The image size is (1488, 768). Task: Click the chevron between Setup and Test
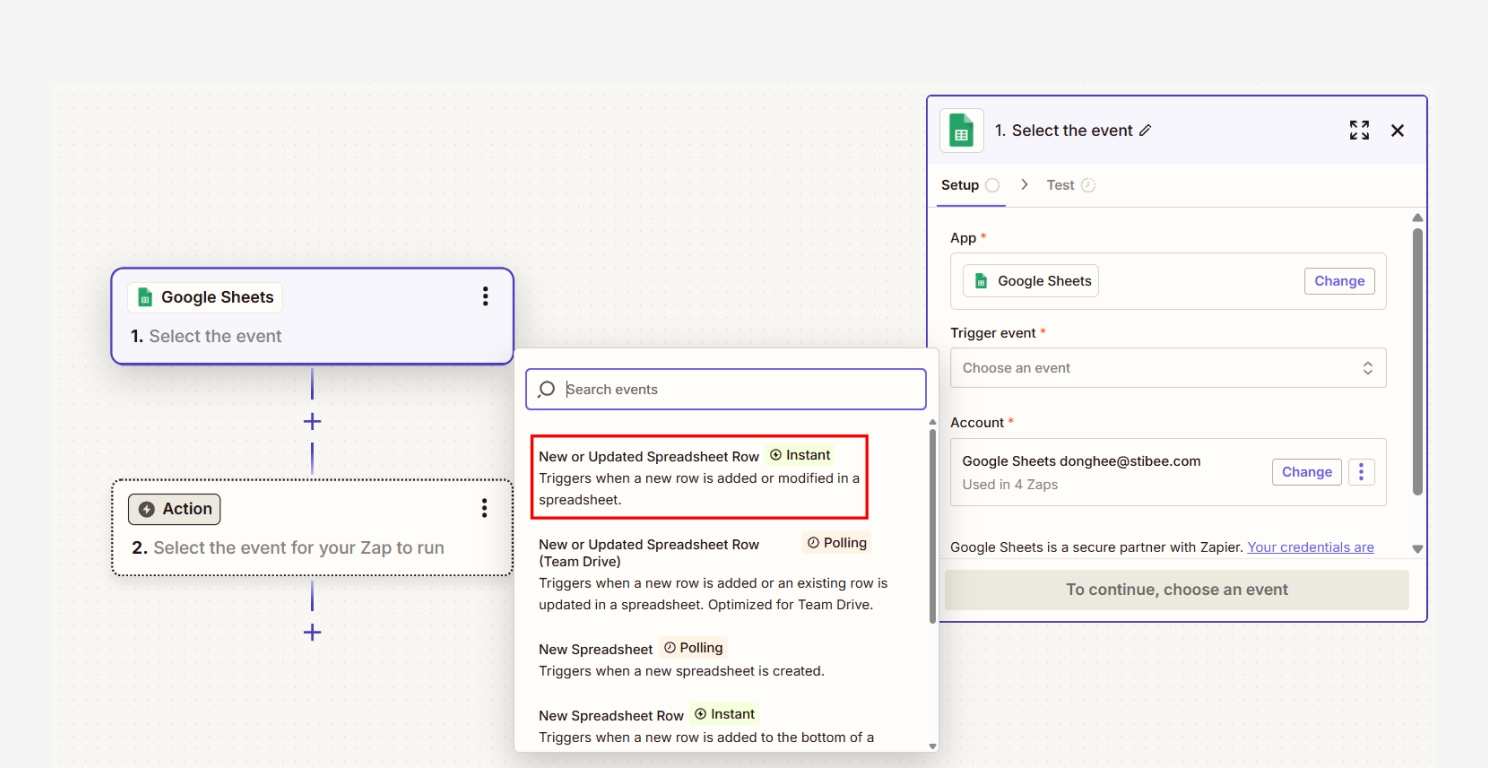1025,185
